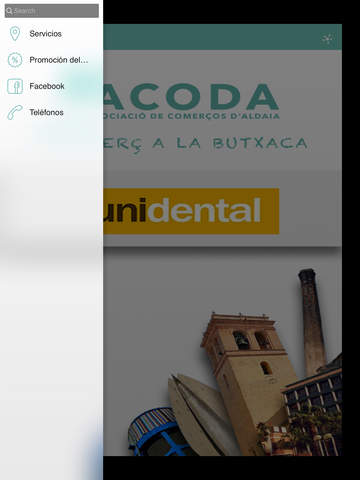Go to the Facebook menu label
360x480 pixels.
[x=47, y=86]
